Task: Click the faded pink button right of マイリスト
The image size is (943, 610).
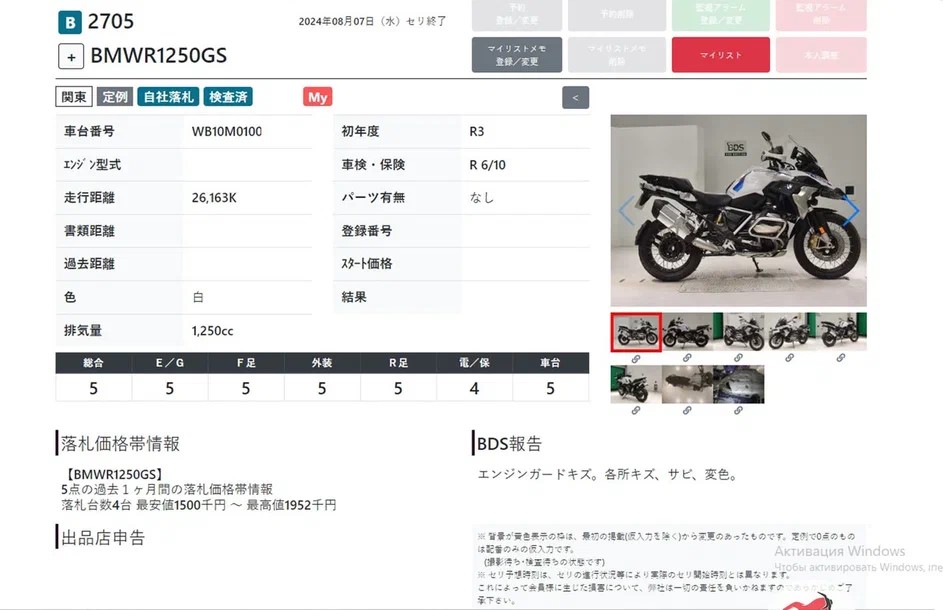Action: tap(821, 55)
